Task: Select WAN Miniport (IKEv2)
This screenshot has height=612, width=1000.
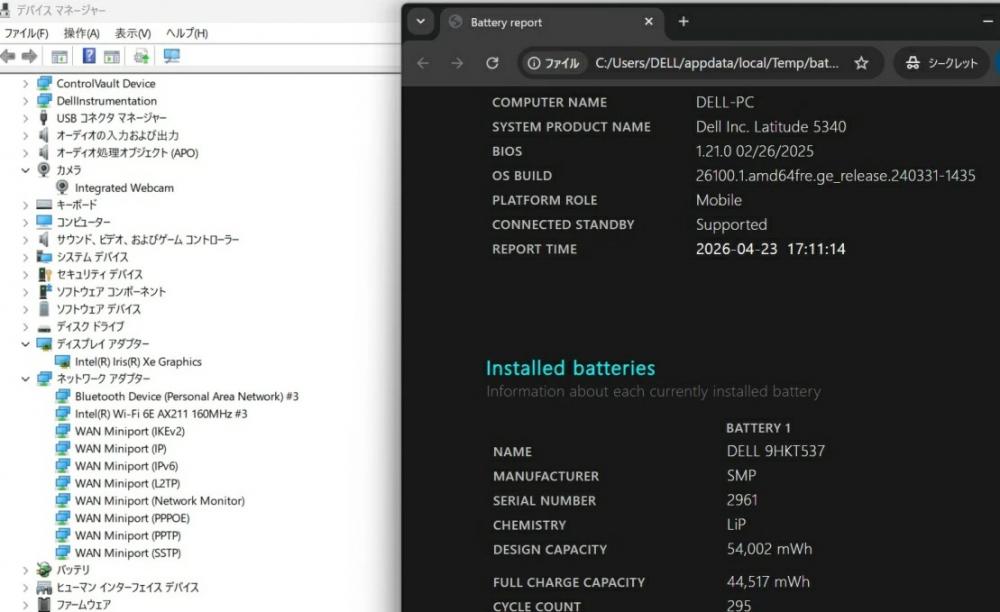Action: 129,431
